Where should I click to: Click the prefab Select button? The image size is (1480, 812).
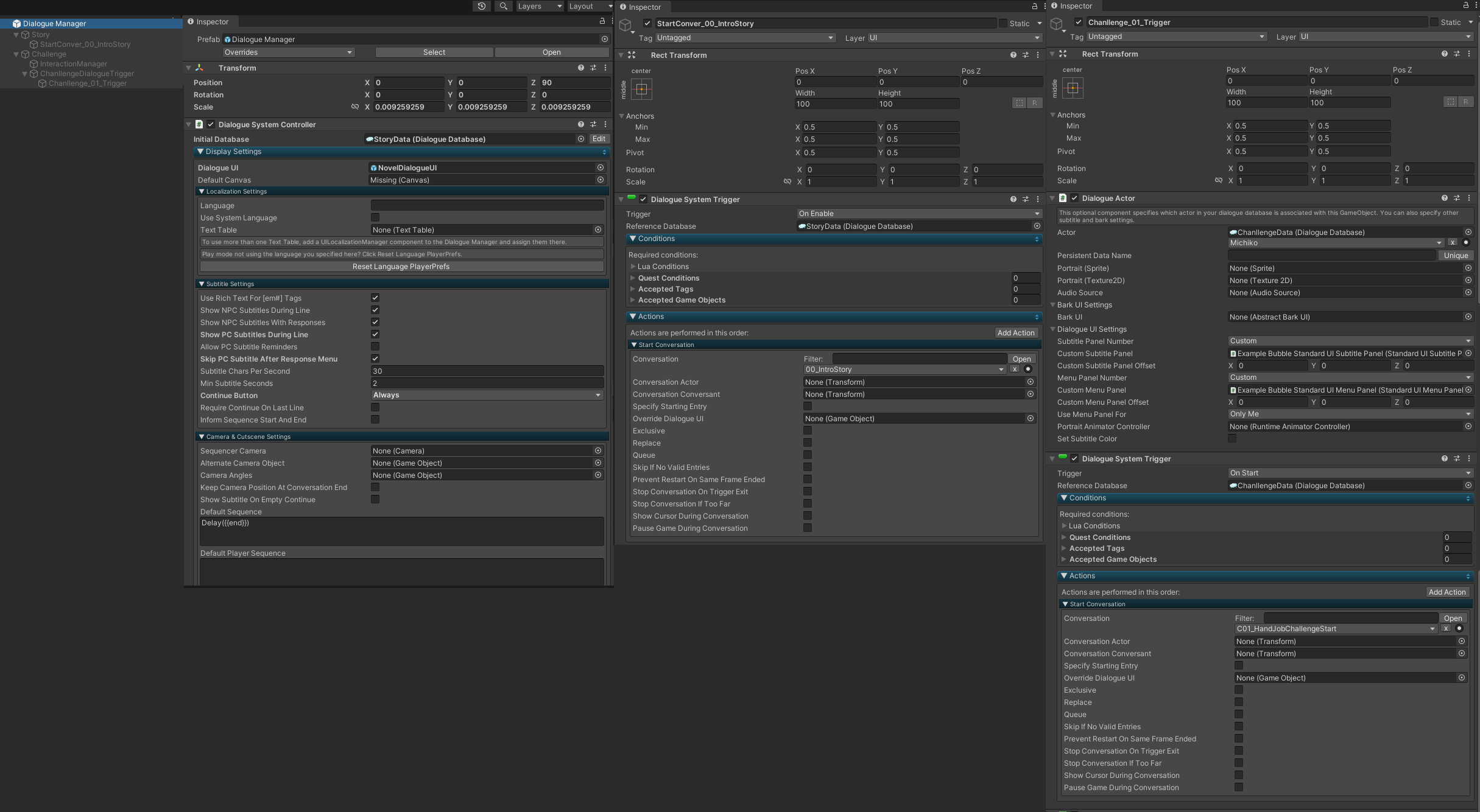click(434, 52)
